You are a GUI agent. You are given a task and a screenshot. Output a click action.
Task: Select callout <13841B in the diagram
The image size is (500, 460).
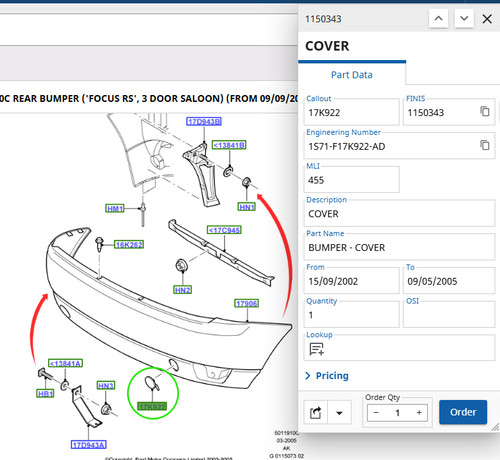point(229,145)
